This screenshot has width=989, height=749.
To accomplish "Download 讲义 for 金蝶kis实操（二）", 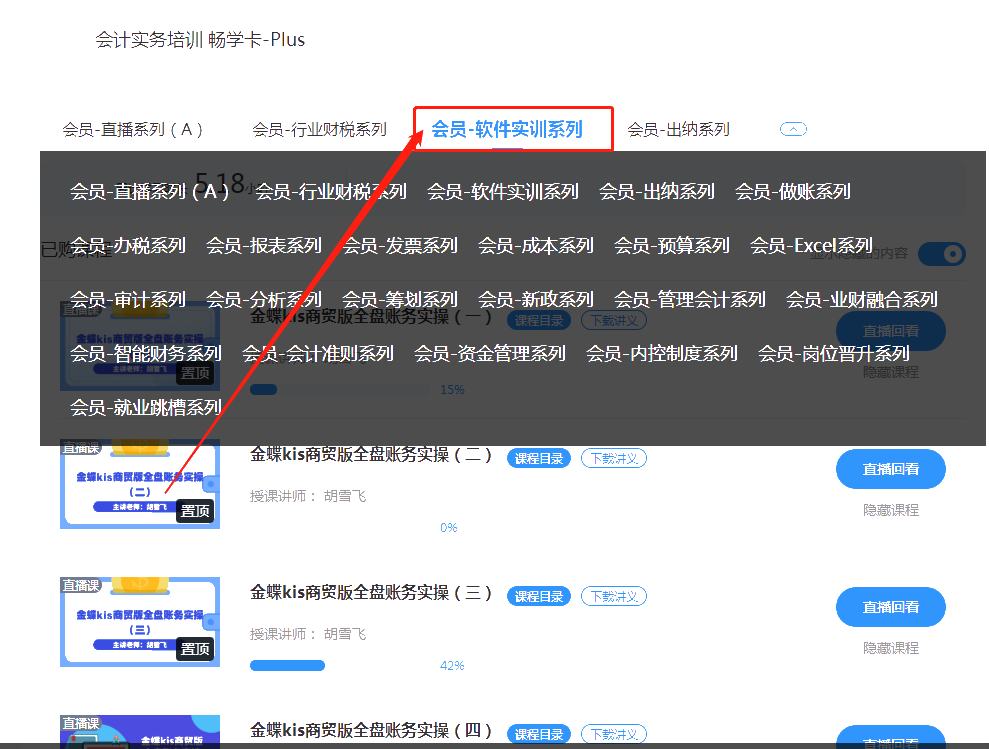I will point(614,459).
